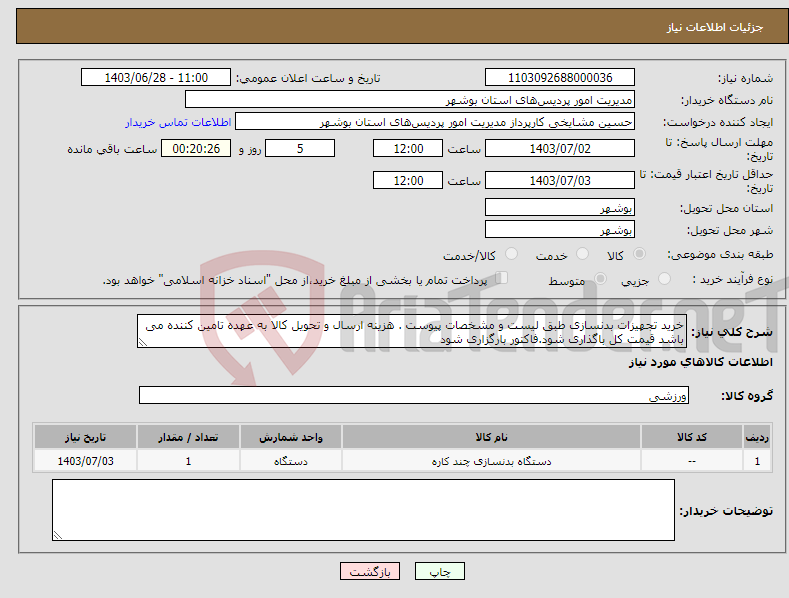Image resolution: width=789 pixels, height=598 pixels.
Task: Click the days remaining field showing 5
Action: [x=300, y=148]
